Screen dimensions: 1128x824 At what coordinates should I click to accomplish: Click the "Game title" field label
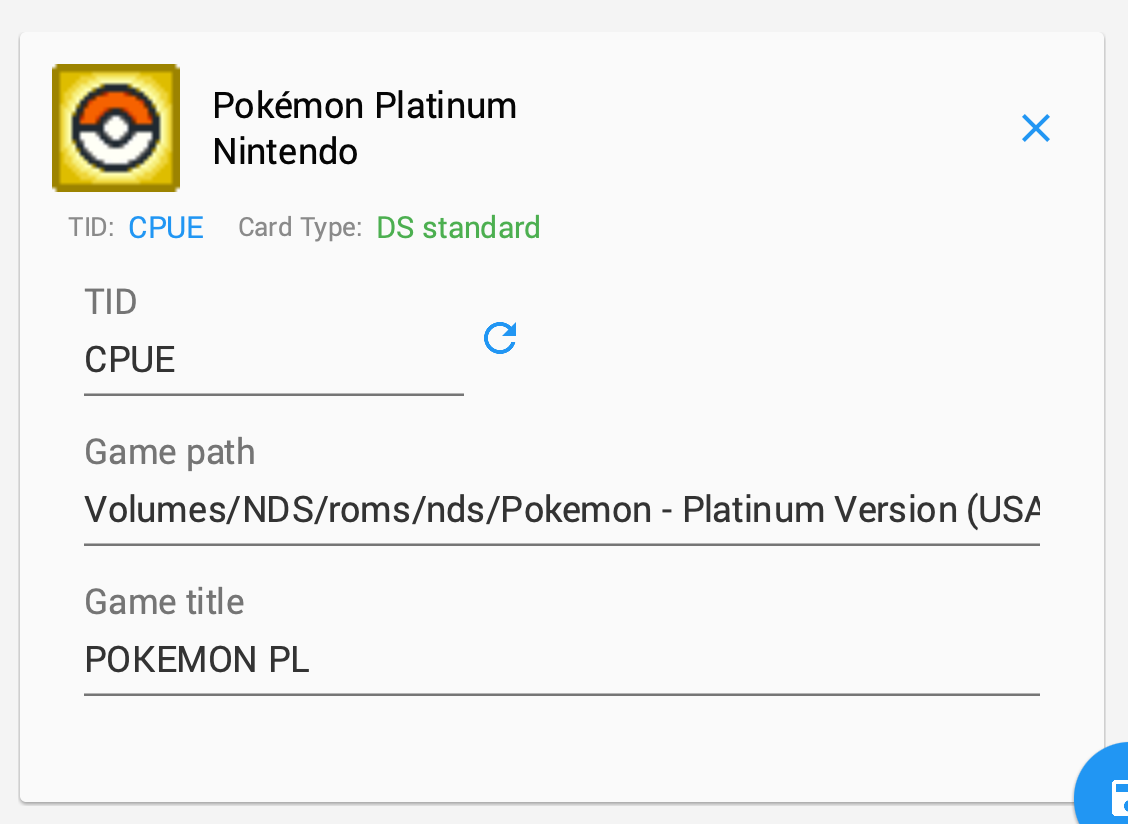tap(164, 602)
